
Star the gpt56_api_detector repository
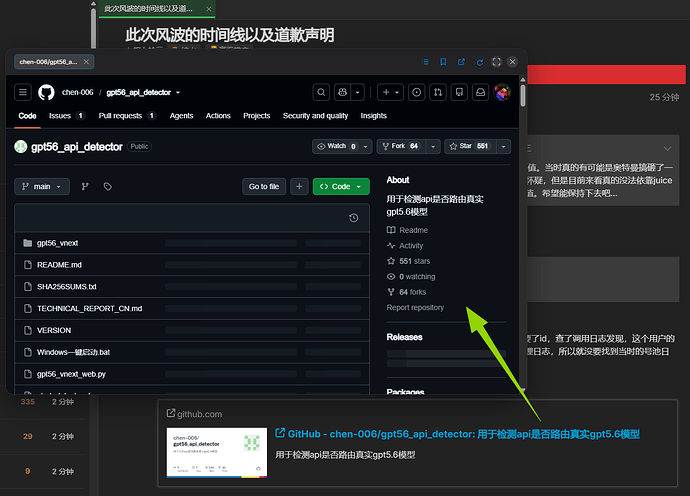470,147
